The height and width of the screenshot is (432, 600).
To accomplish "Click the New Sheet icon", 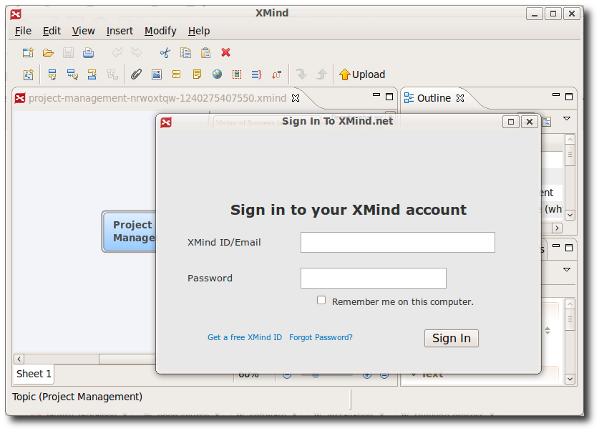I will (x=28, y=74).
